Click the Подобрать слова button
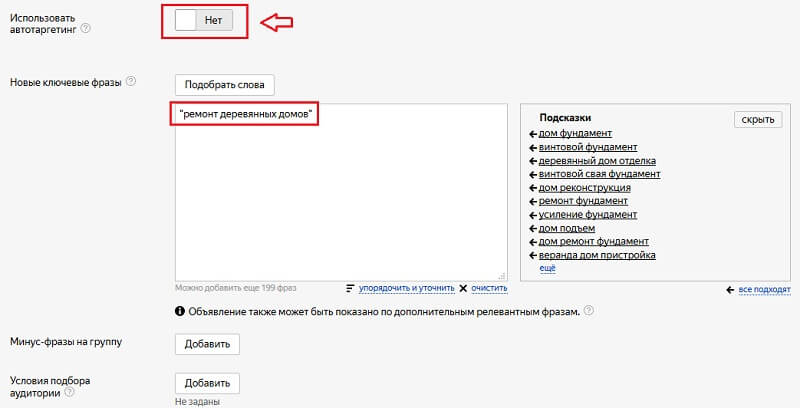 coord(224,85)
